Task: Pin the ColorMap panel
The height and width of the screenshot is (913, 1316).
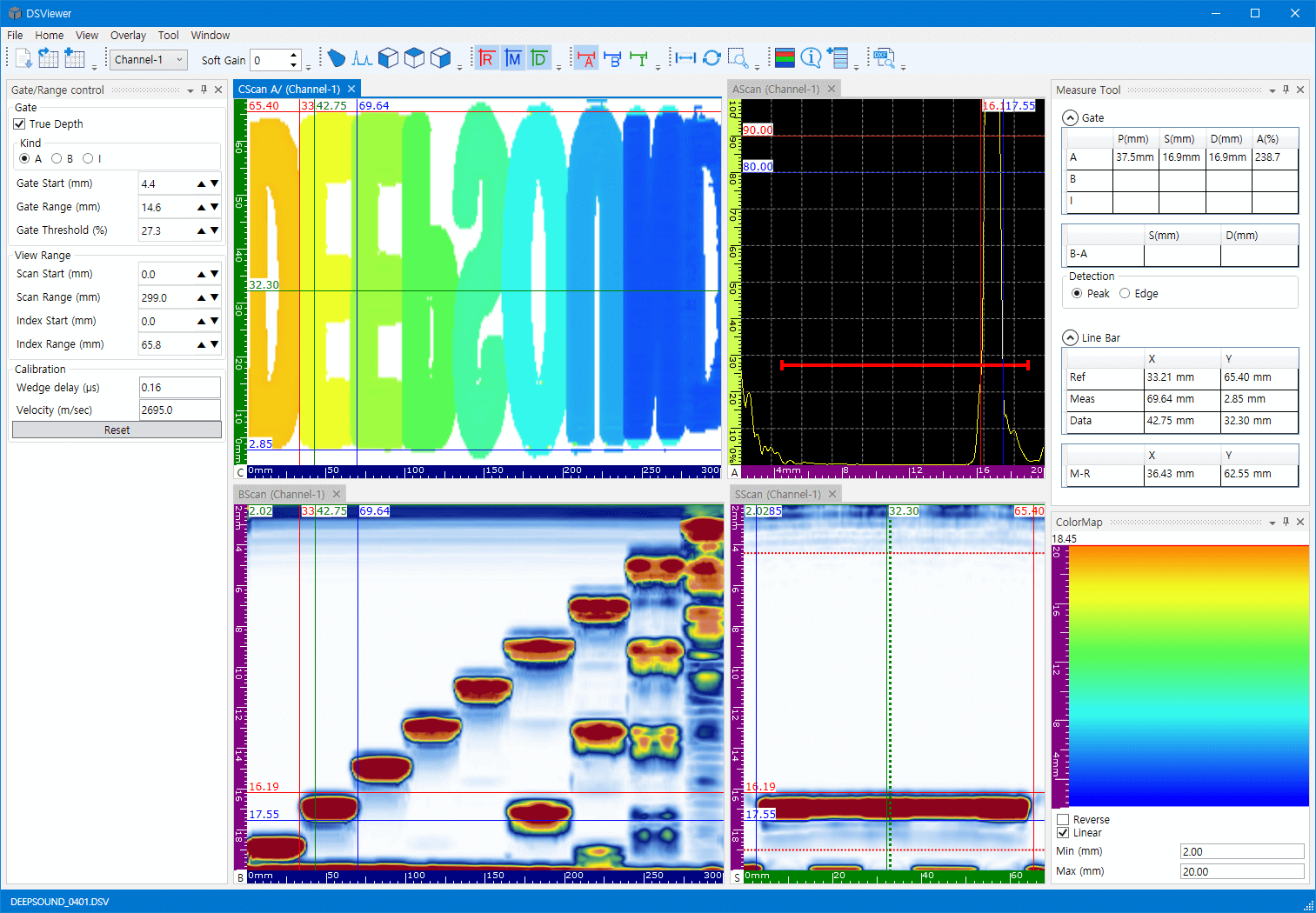Action: tap(1286, 522)
